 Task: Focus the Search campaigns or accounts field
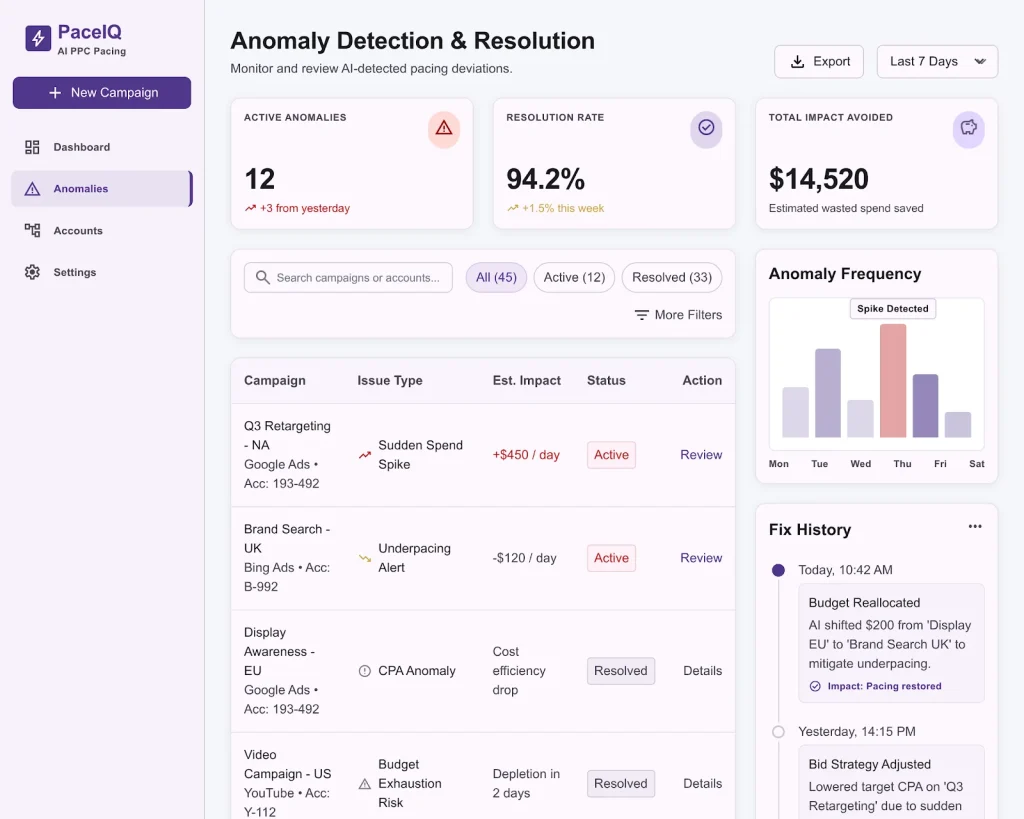348,278
